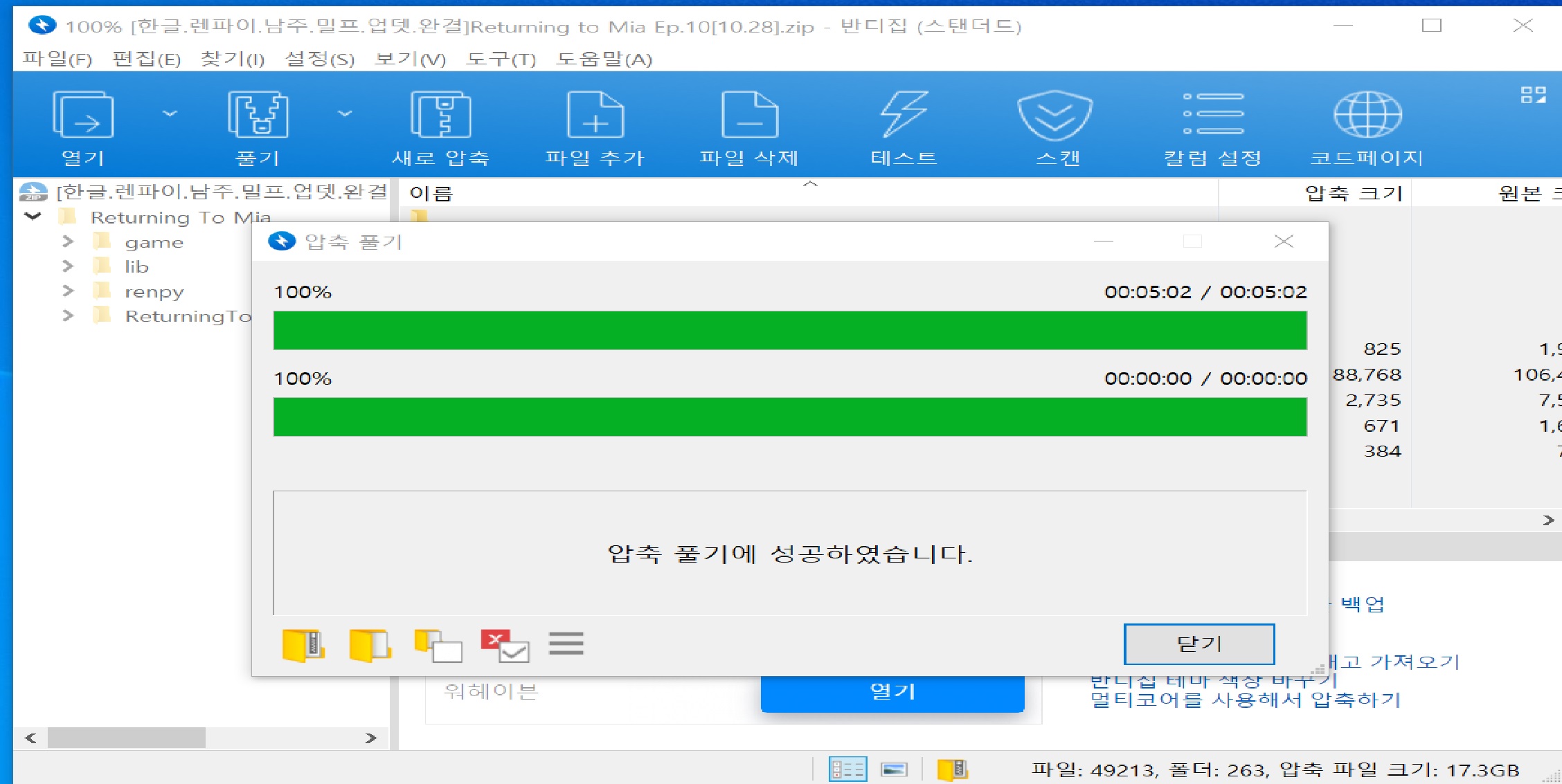Click the red X checkmark icon in dialog

point(505,644)
